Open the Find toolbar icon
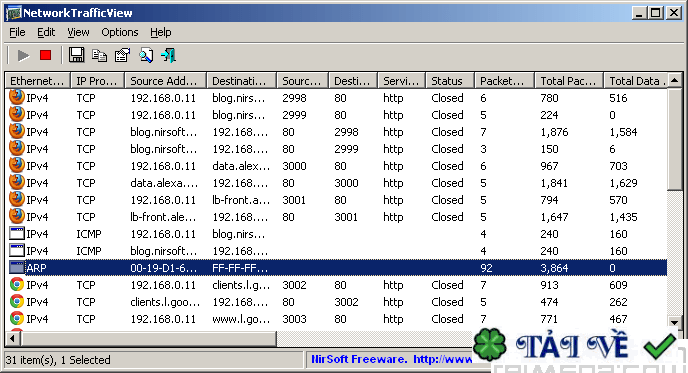This screenshot has height=373, width=688. 146,55
